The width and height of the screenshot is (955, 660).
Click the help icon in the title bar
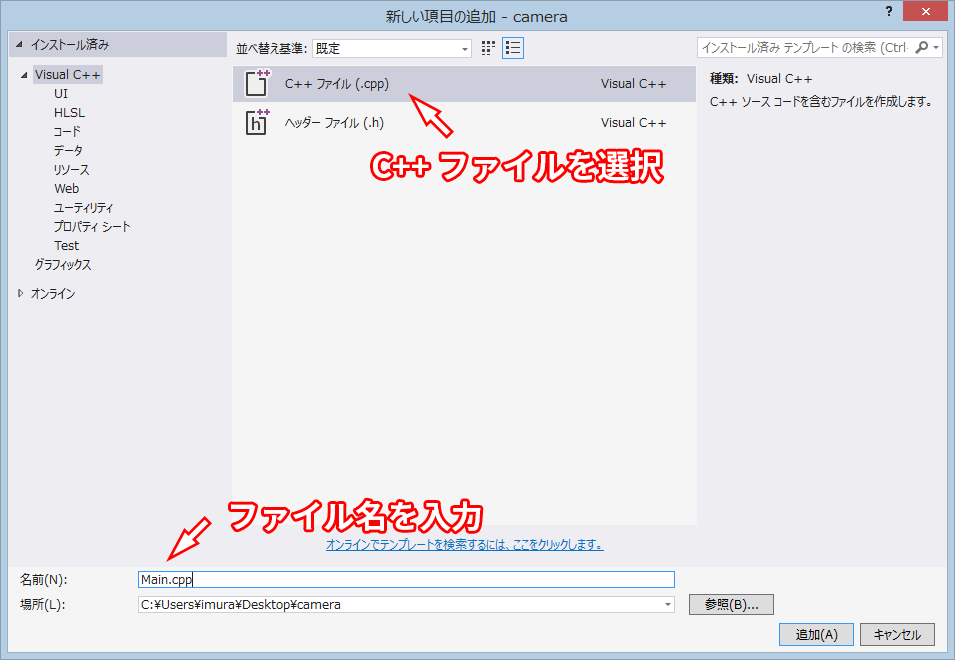[x=889, y=13]
